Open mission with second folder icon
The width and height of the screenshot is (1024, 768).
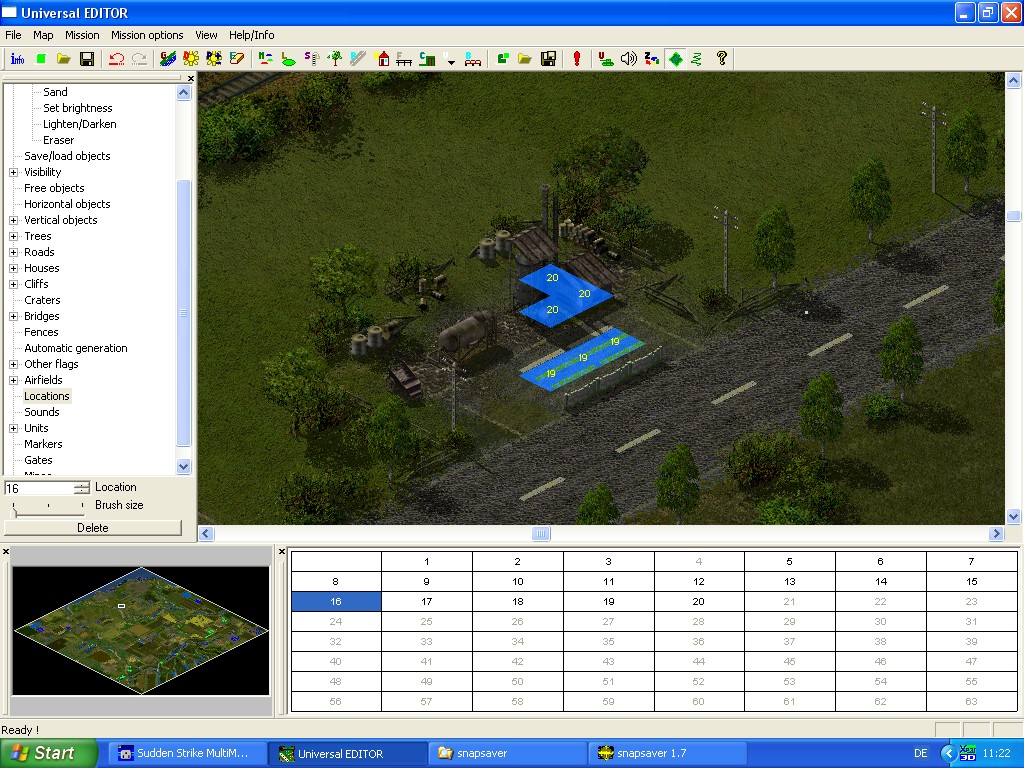tap(525, 59)
